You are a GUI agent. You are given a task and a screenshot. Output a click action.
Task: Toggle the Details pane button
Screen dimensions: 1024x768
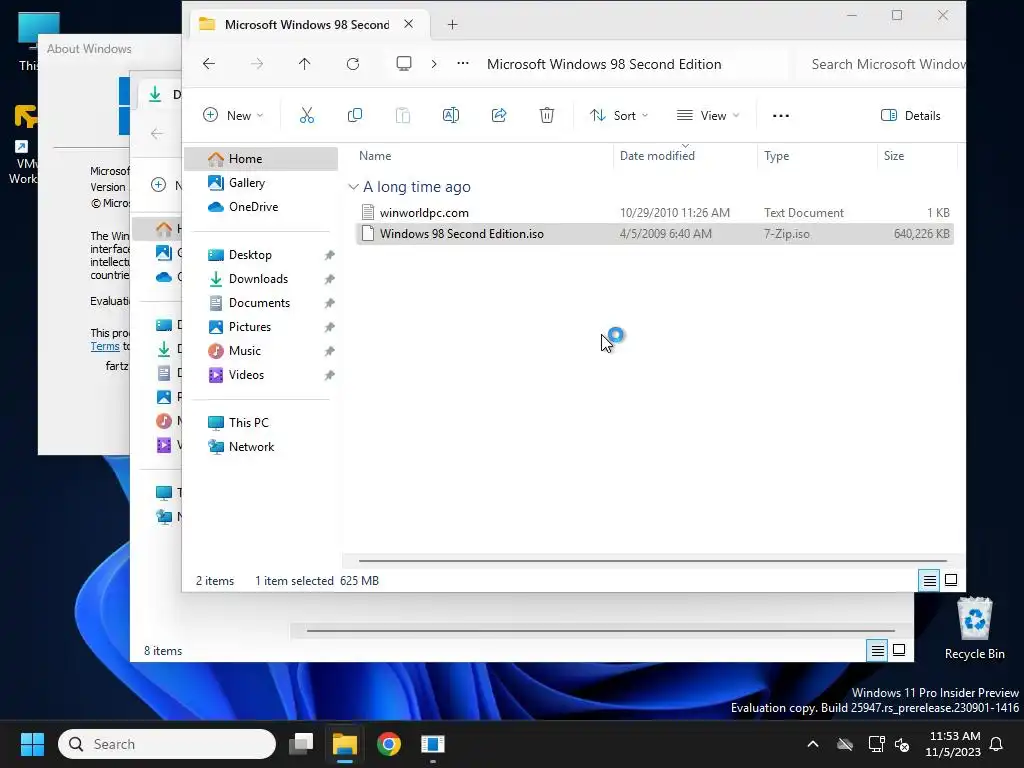911,116
